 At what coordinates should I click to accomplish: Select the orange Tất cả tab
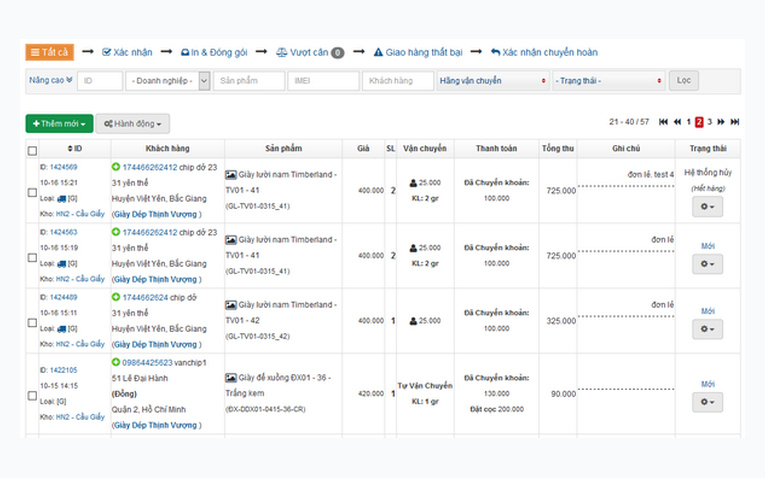pos(50,52)
